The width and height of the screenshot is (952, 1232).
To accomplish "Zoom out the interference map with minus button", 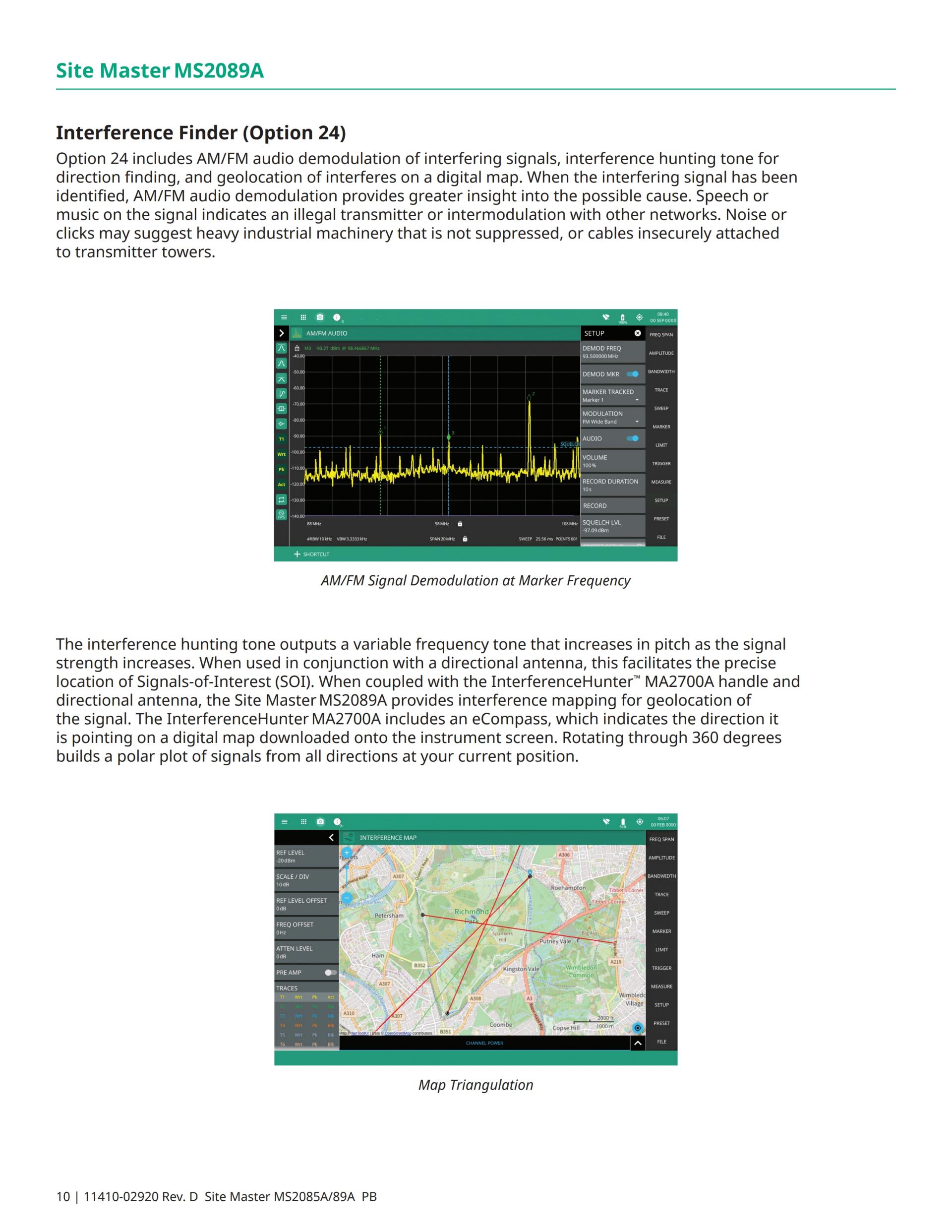I will click(347, 898).
